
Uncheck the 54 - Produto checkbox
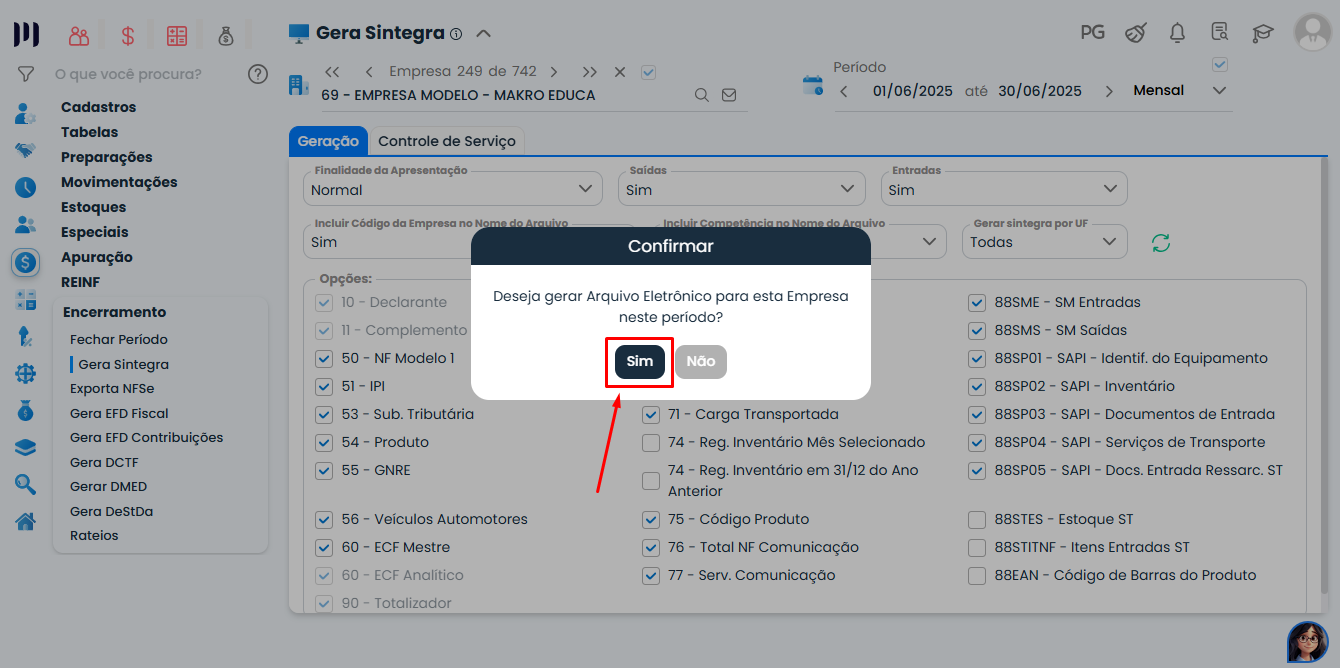click(x=324, y=442)
